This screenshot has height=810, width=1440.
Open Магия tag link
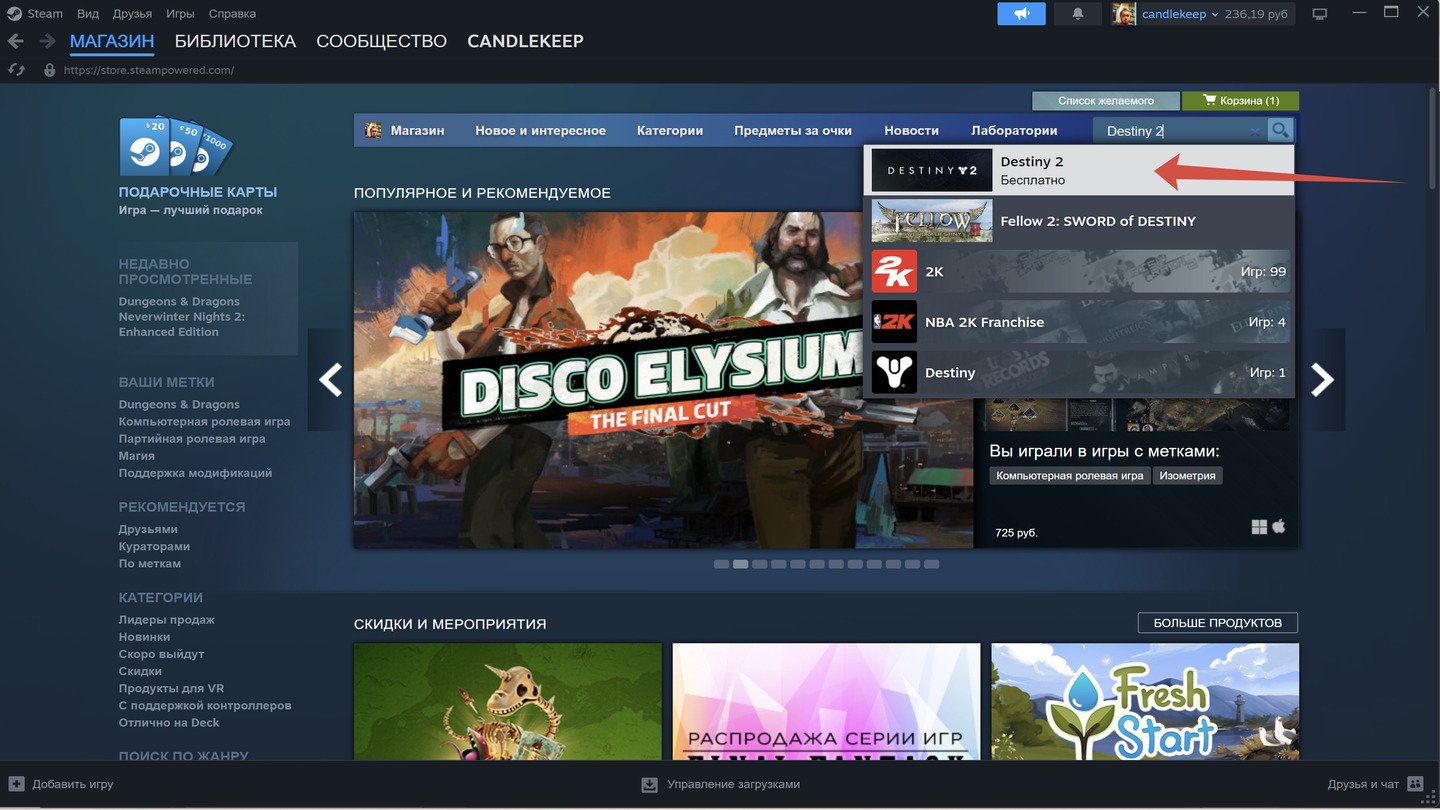click(137, 455)
